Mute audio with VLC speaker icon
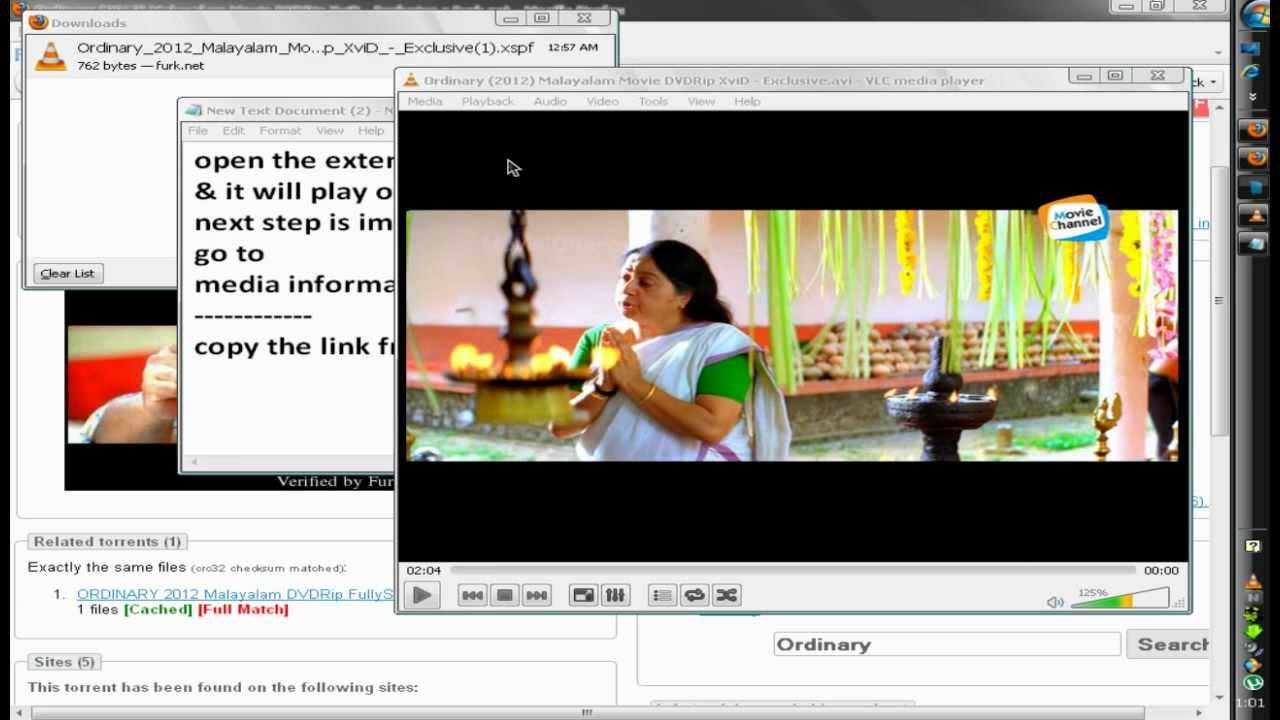The height and width of the screenshot is (720, 1280). 1054,602
